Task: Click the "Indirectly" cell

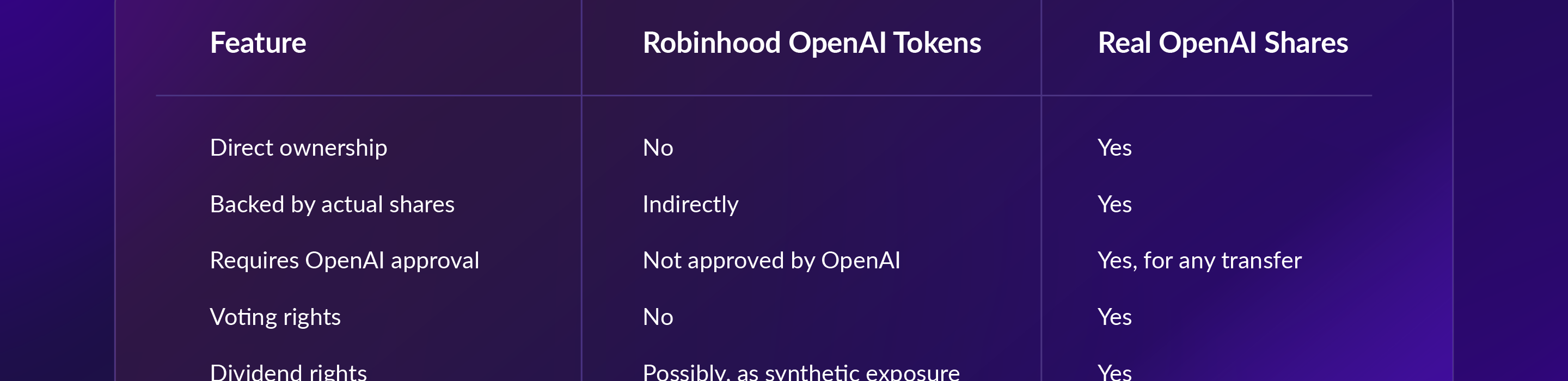Action: 690,205
